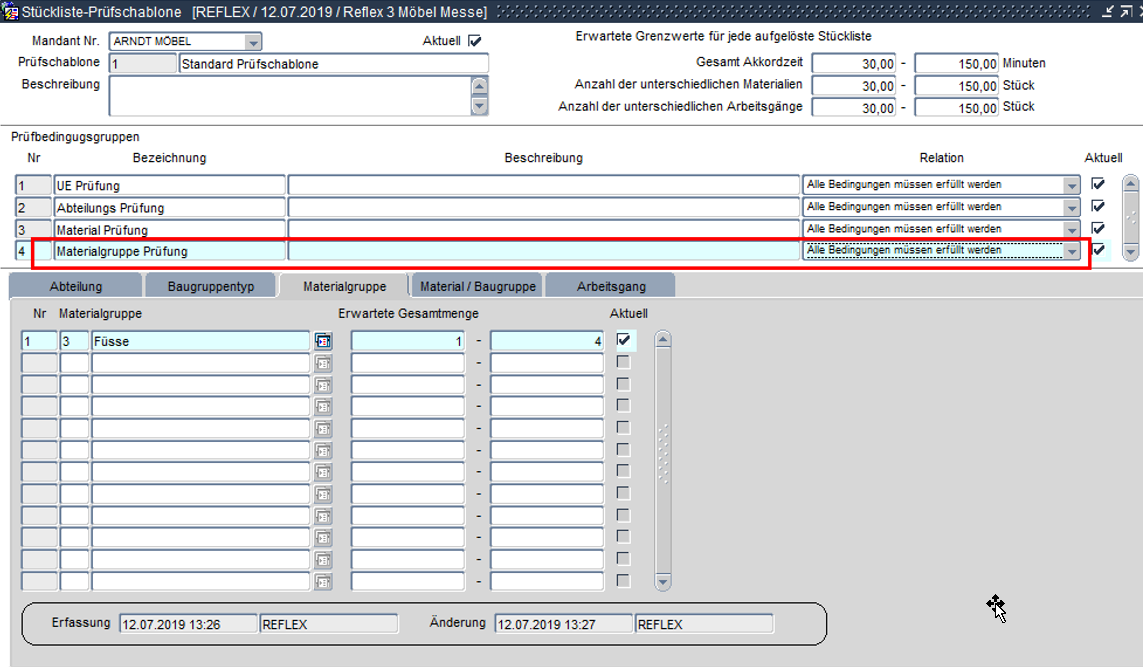
Task: Open Relation dropdown for Material Prüfung
Action: (x=1071, y=229)
